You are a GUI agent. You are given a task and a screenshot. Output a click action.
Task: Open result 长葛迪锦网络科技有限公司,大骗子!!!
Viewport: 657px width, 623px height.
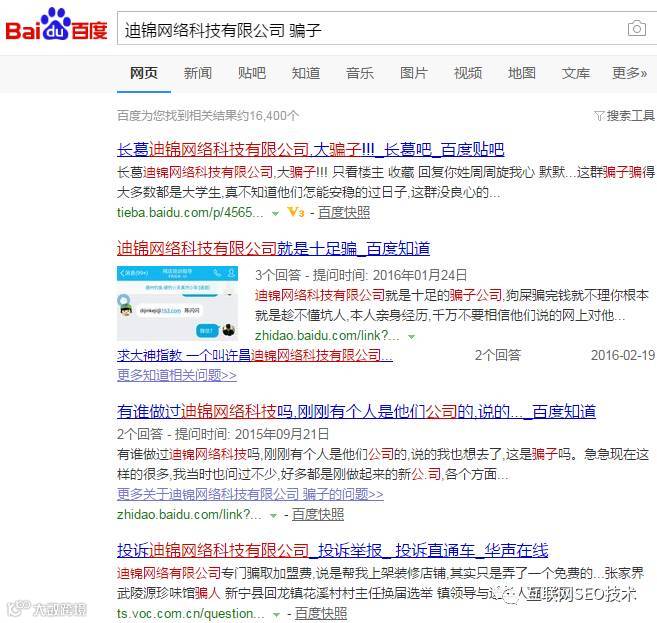click(310, 150)
